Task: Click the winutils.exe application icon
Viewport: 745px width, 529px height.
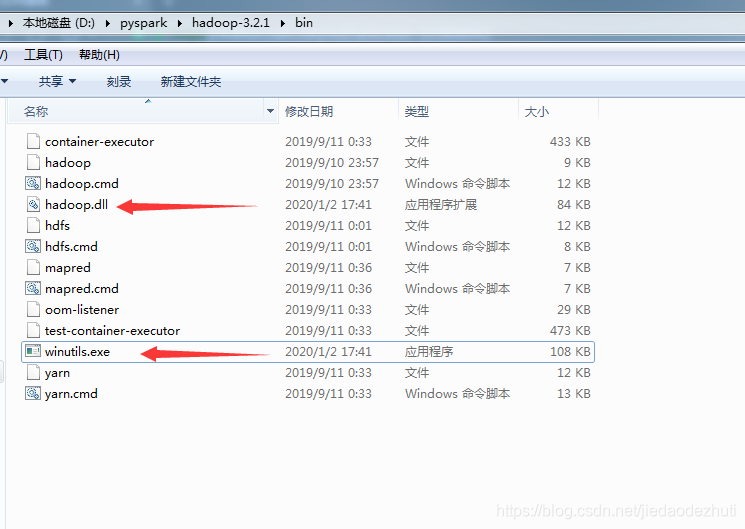Action: point(33,351)
